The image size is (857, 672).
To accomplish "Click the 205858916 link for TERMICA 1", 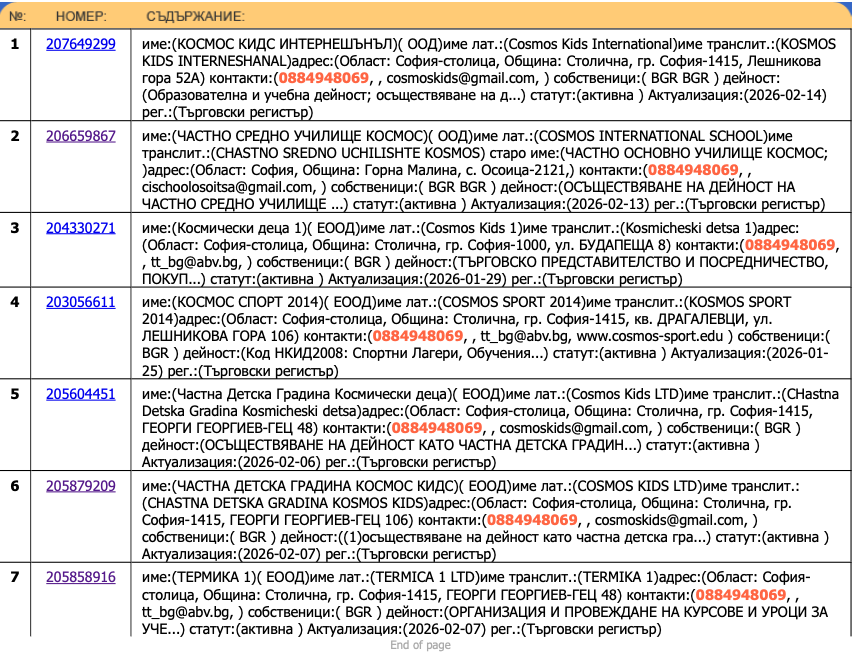I will point(81,577).
